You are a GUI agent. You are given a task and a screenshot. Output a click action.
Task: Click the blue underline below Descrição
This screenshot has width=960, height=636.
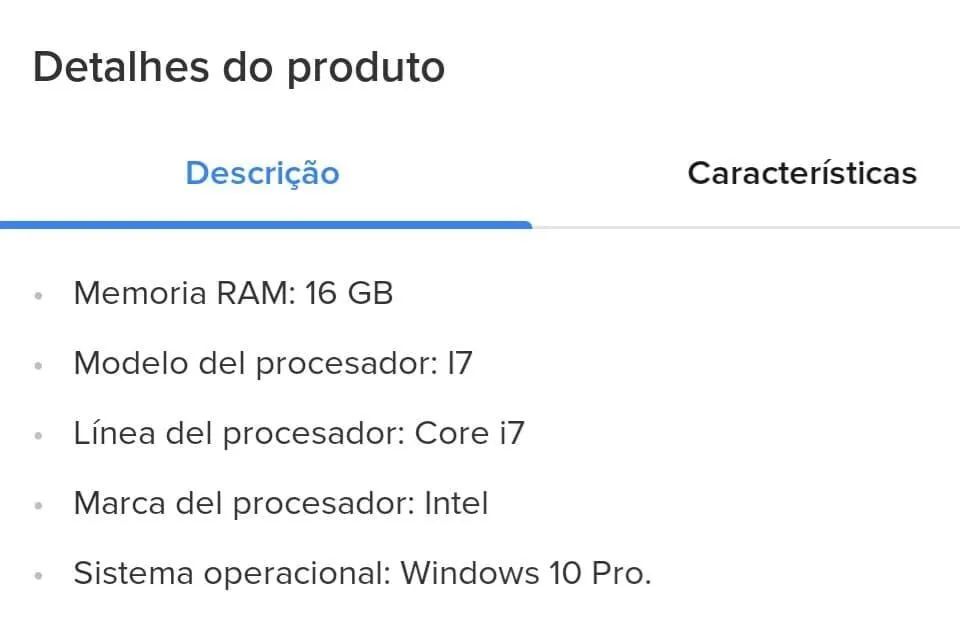click(x=265, y=222)
